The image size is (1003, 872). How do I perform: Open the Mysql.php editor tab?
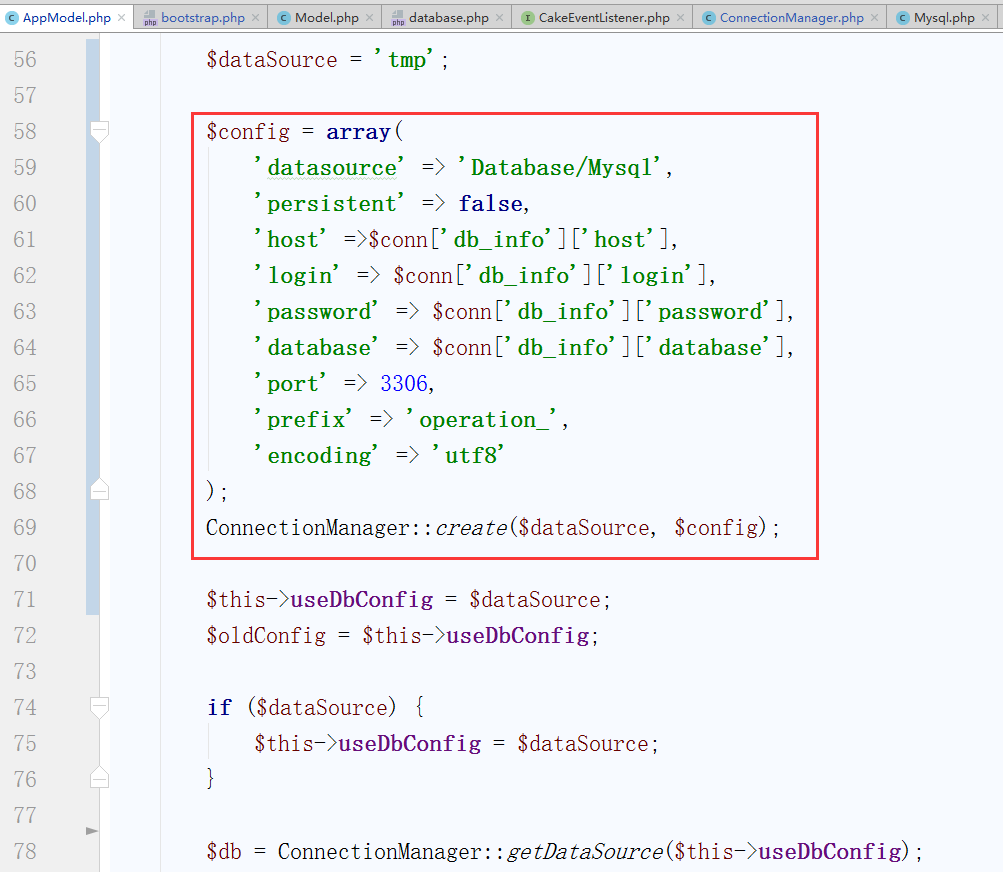click(x=943, y=18)
